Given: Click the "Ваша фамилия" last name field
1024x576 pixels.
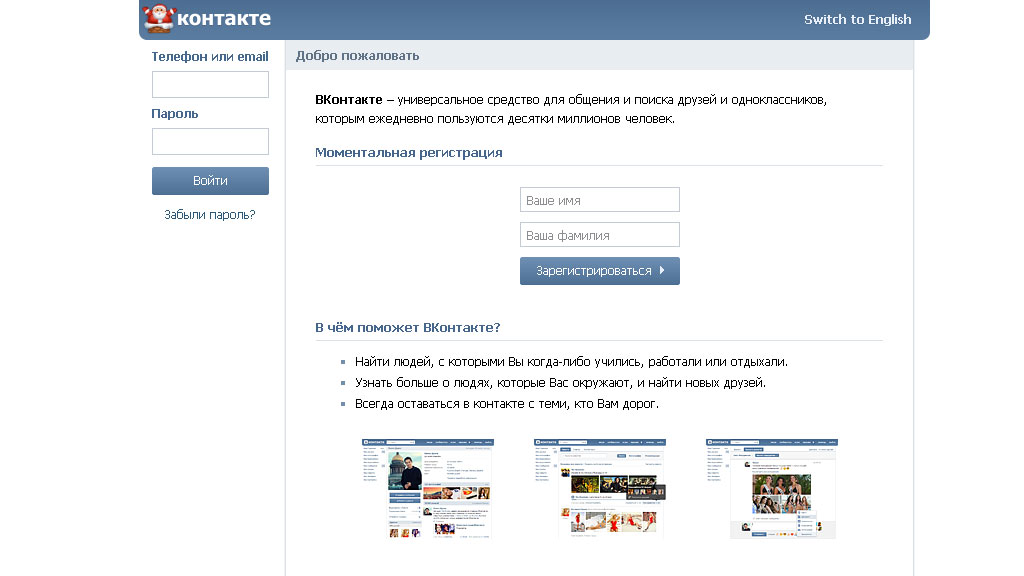Looking at the screenshot, I should 599,235.
